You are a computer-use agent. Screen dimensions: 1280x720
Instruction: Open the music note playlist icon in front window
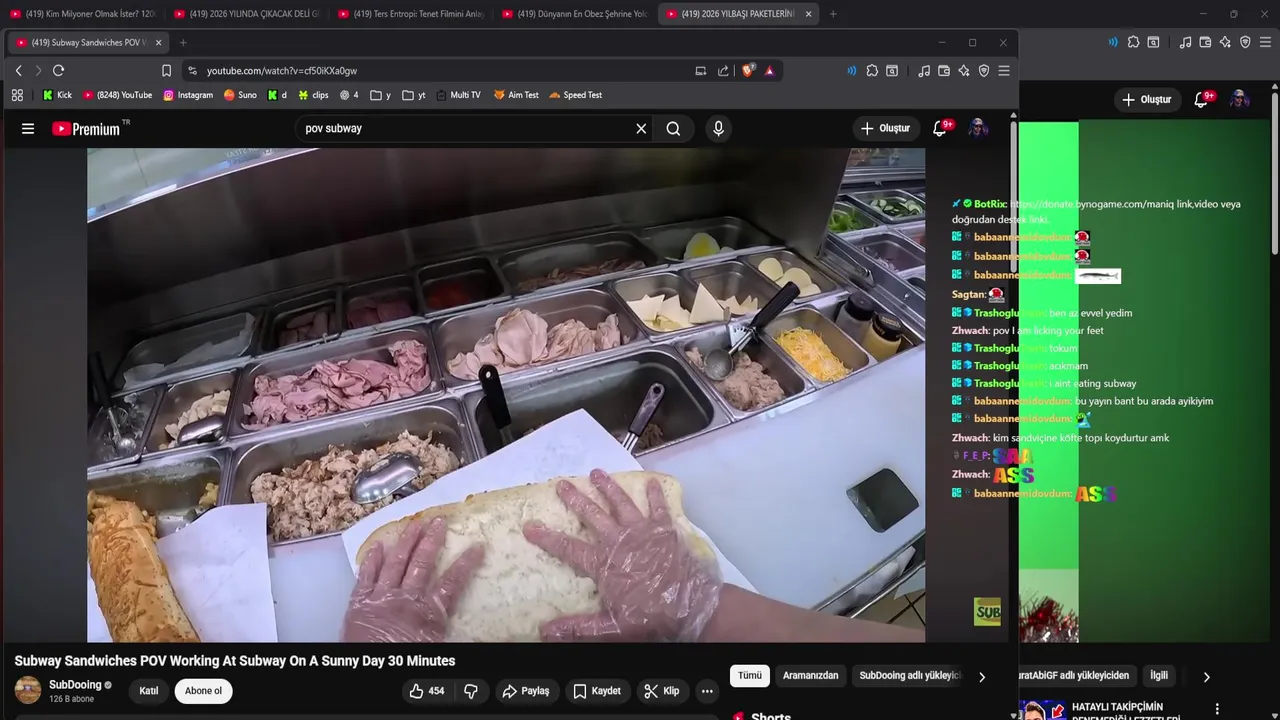point(924,70)
